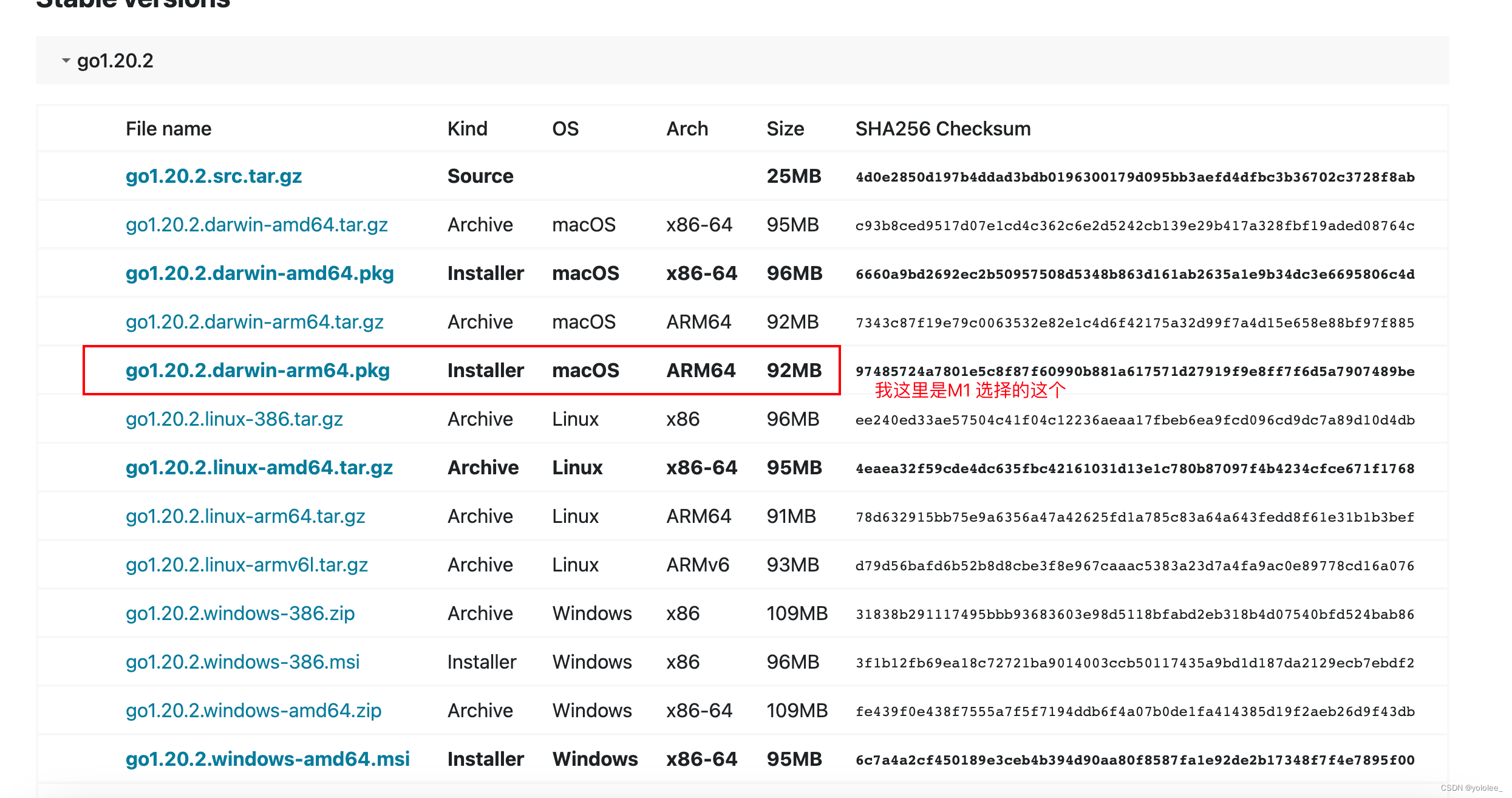1512x798 pixels.
Task: Select the checksum starting 97485724
Action: [1135, 372]
